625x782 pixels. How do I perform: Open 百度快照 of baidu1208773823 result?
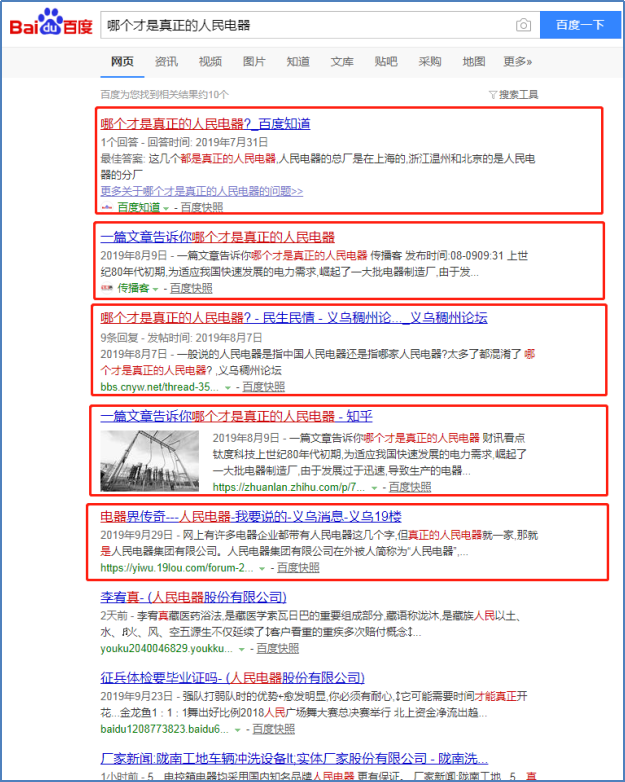pos(273,729)
